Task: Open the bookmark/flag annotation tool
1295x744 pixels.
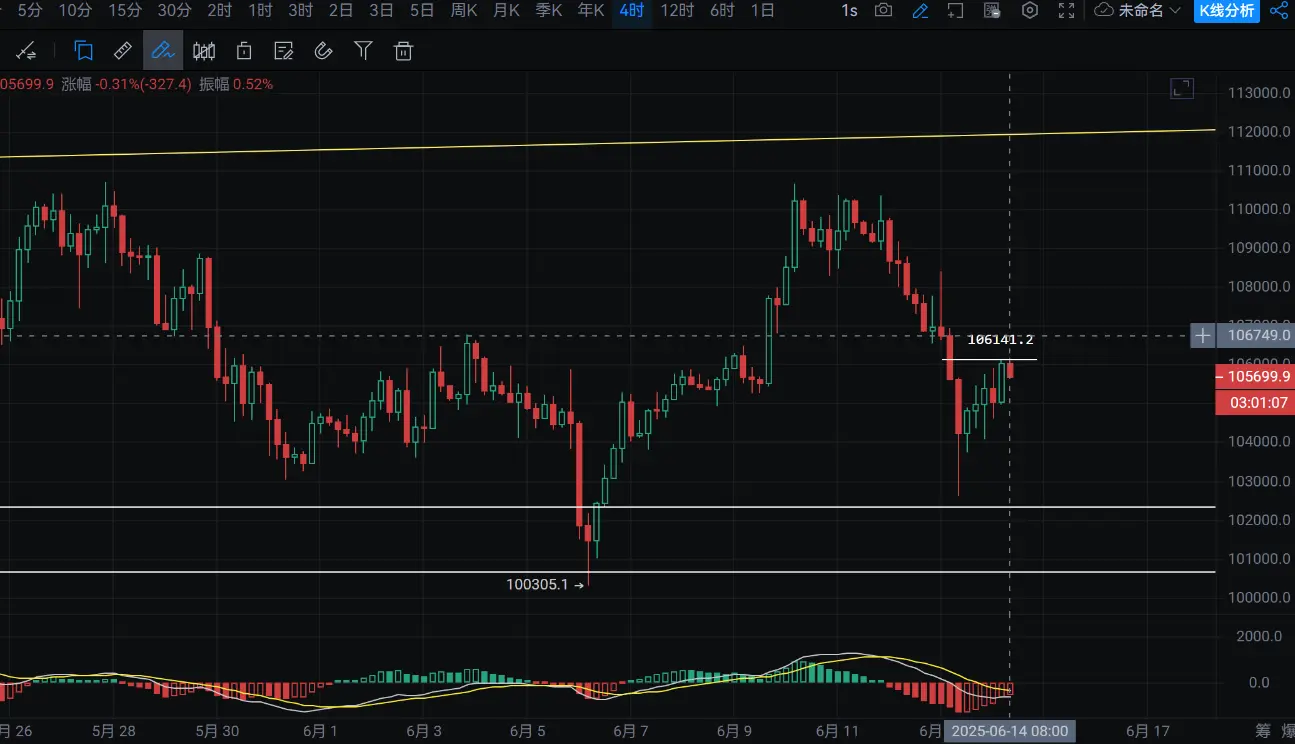Action: pyautogui.click(x=84, y=51)
